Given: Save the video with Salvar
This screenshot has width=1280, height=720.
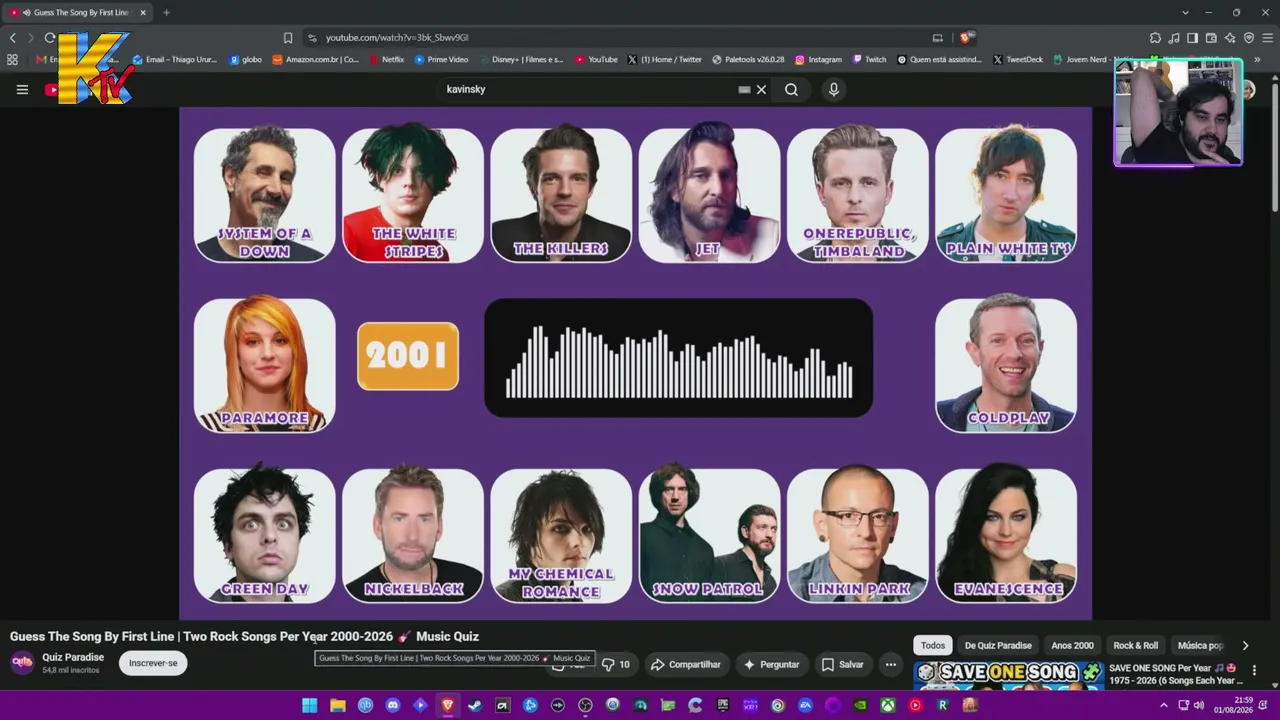Looking at the screenshot, I should 842,664.
